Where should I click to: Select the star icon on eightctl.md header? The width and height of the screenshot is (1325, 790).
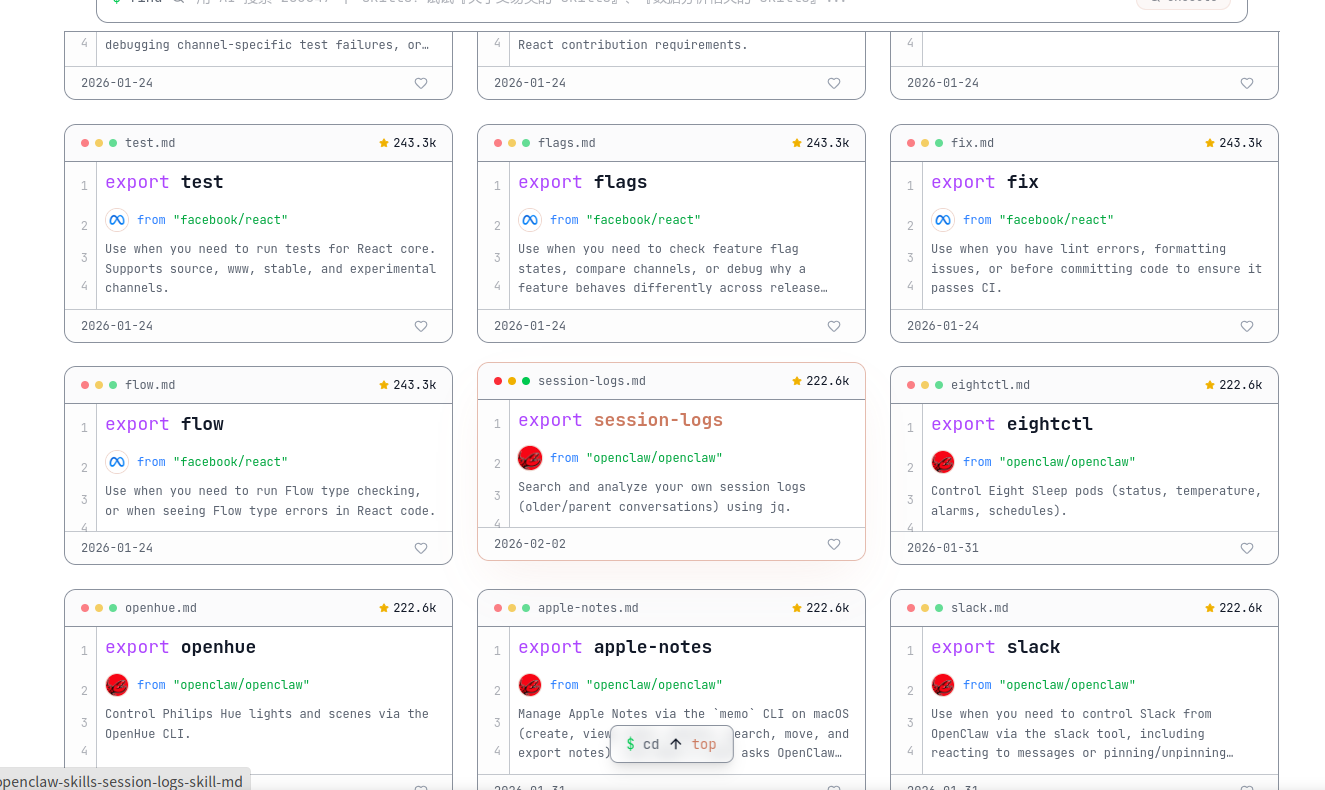pos(1210,385)
